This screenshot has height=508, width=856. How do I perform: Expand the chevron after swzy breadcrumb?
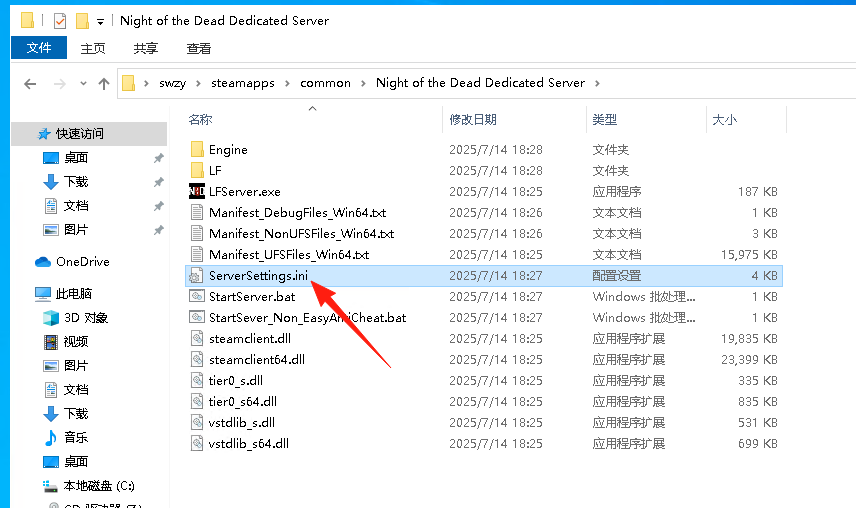pos(199,83)
